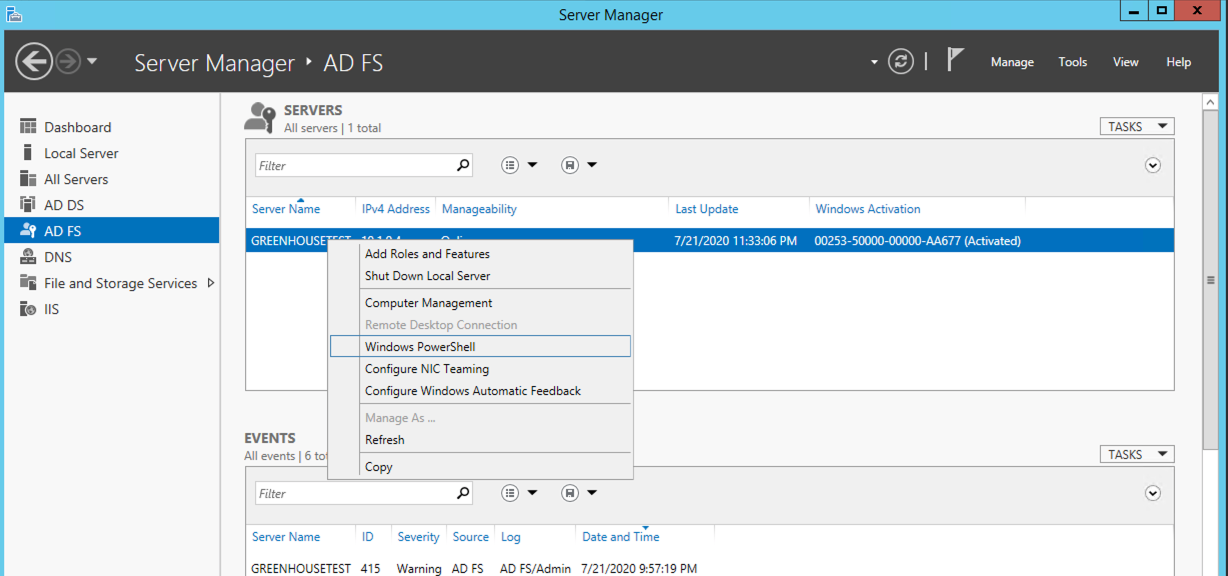Select the DNS icon in sidebar
Image resolution: width=1228 pixels, height=576 pixels.
tap(28, 257)
